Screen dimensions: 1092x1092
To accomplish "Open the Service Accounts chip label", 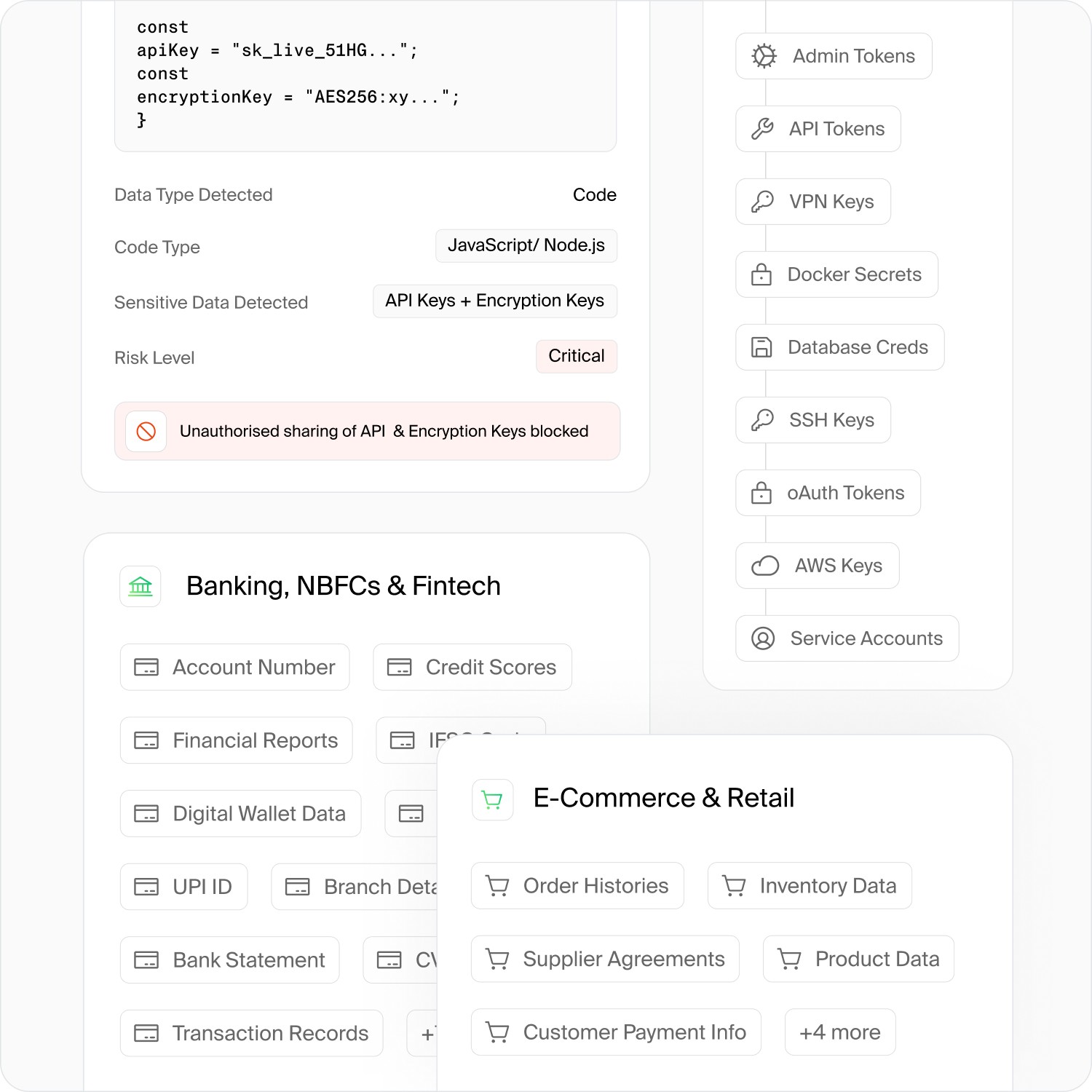I will pyautogui.click(x=866, y=638).
